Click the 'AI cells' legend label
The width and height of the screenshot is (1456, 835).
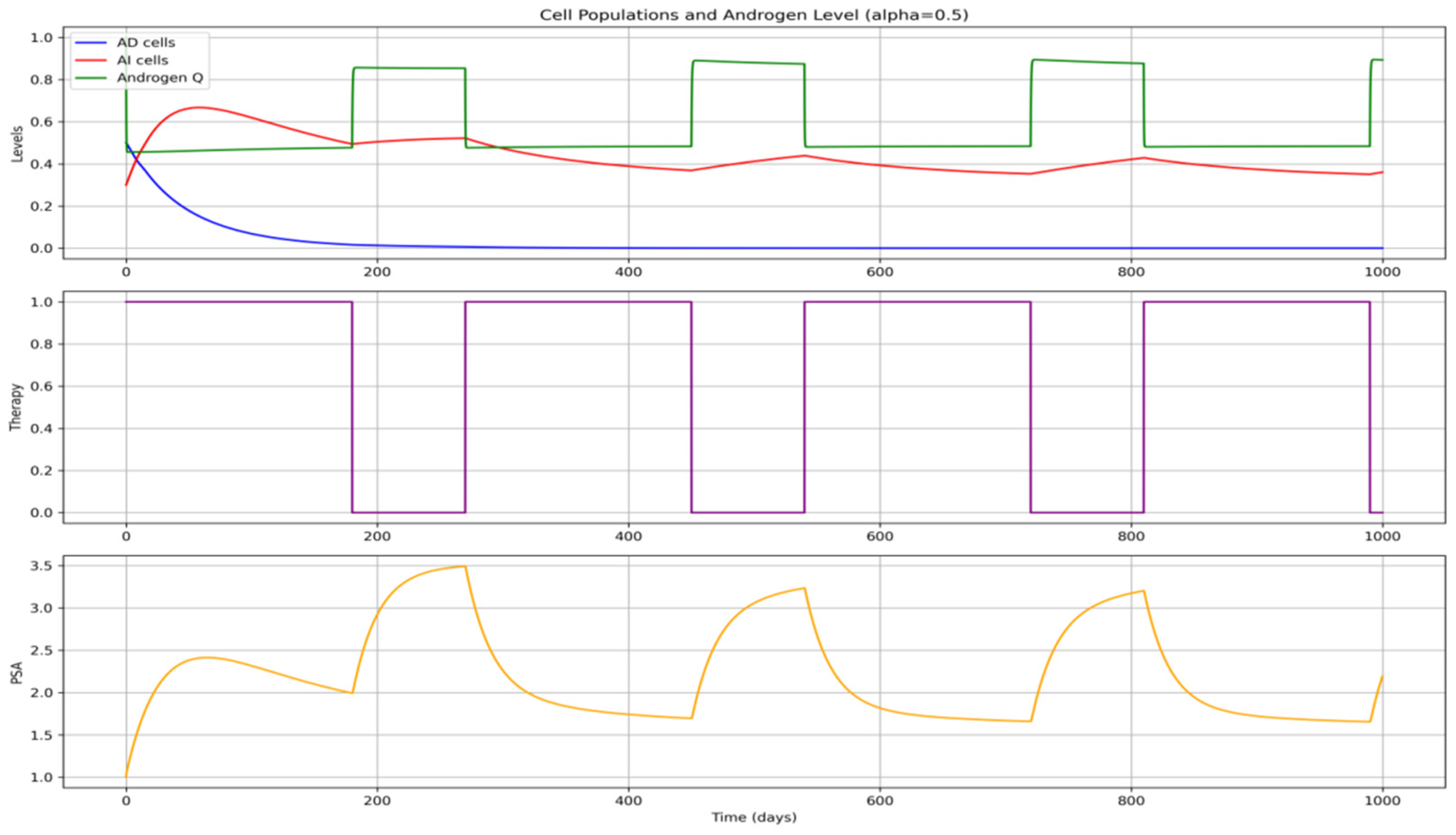click(142, 60)
